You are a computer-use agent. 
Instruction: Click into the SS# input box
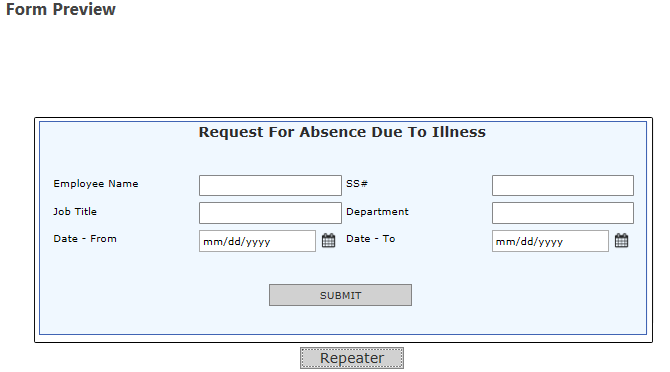coord(563,185)
